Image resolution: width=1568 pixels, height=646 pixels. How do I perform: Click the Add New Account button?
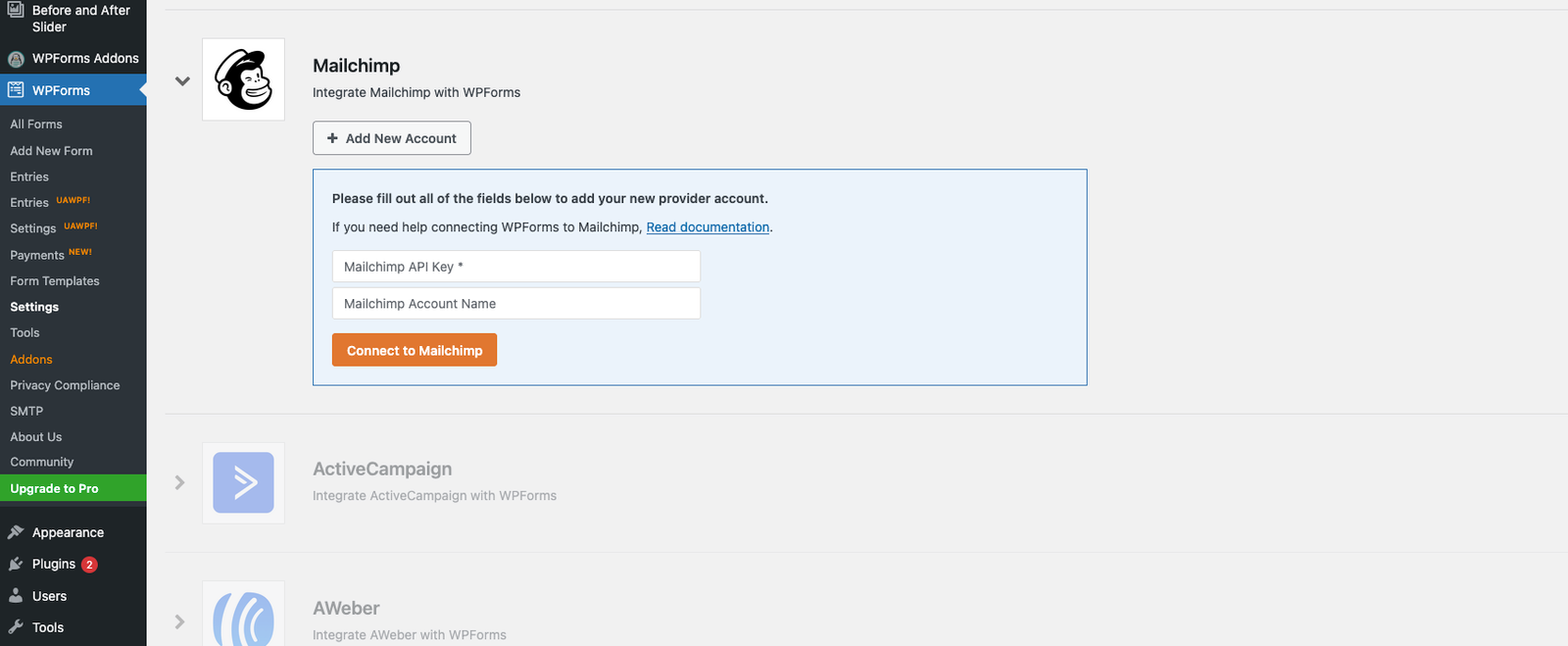tap(392, 138)
